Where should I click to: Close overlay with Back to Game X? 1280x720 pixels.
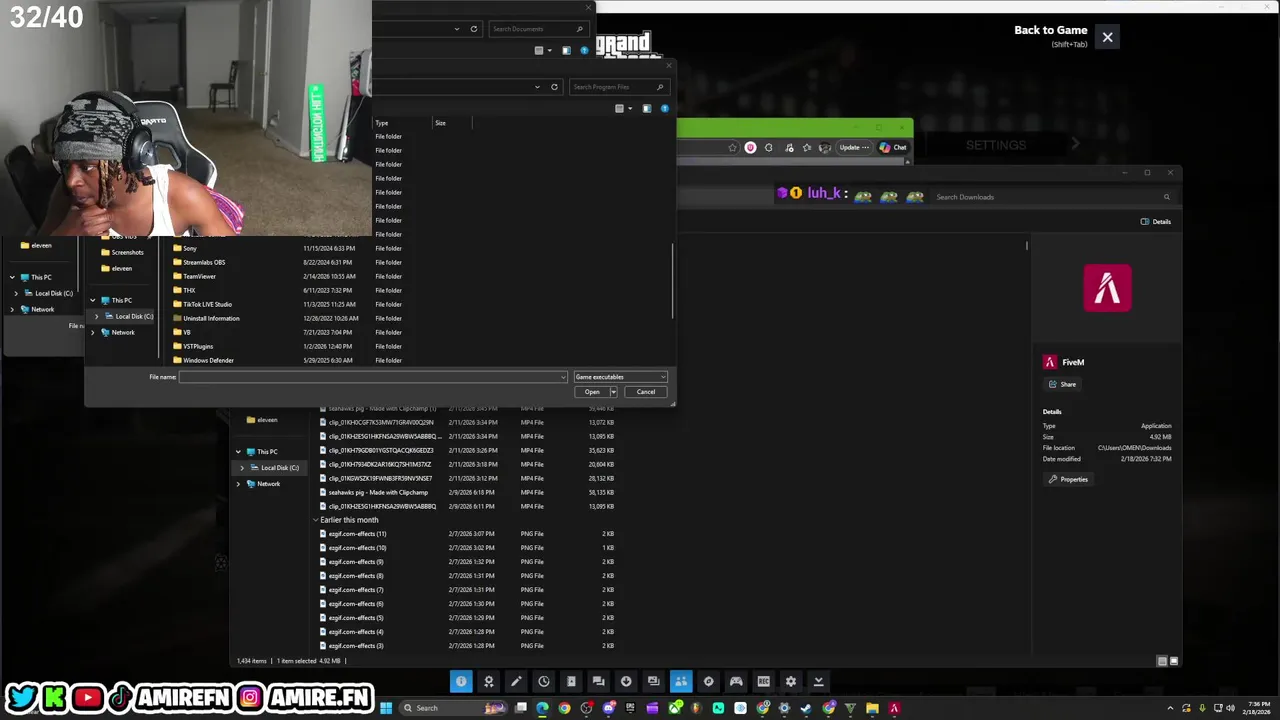(x=1107, y=37)
